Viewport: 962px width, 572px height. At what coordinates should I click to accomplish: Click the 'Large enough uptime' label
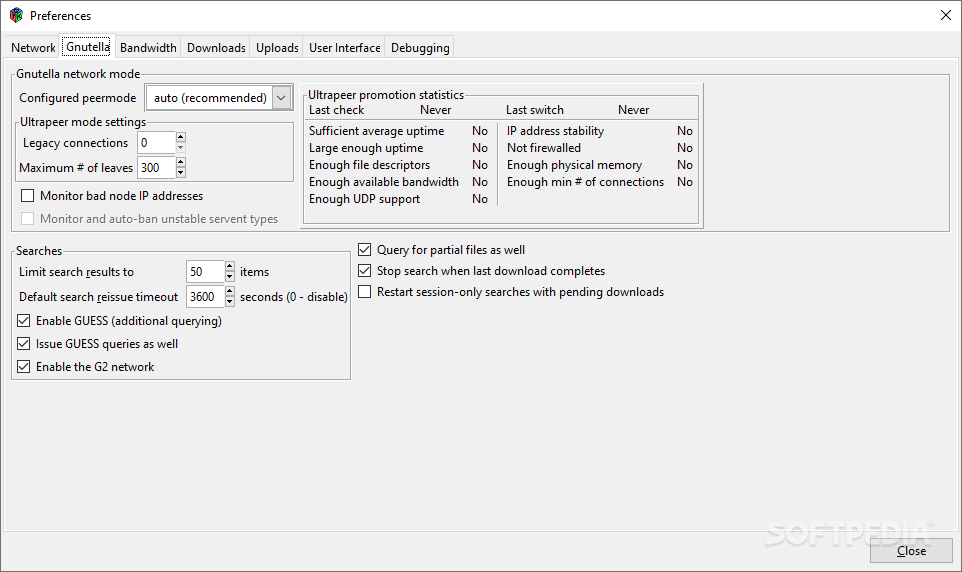(366, 148)
